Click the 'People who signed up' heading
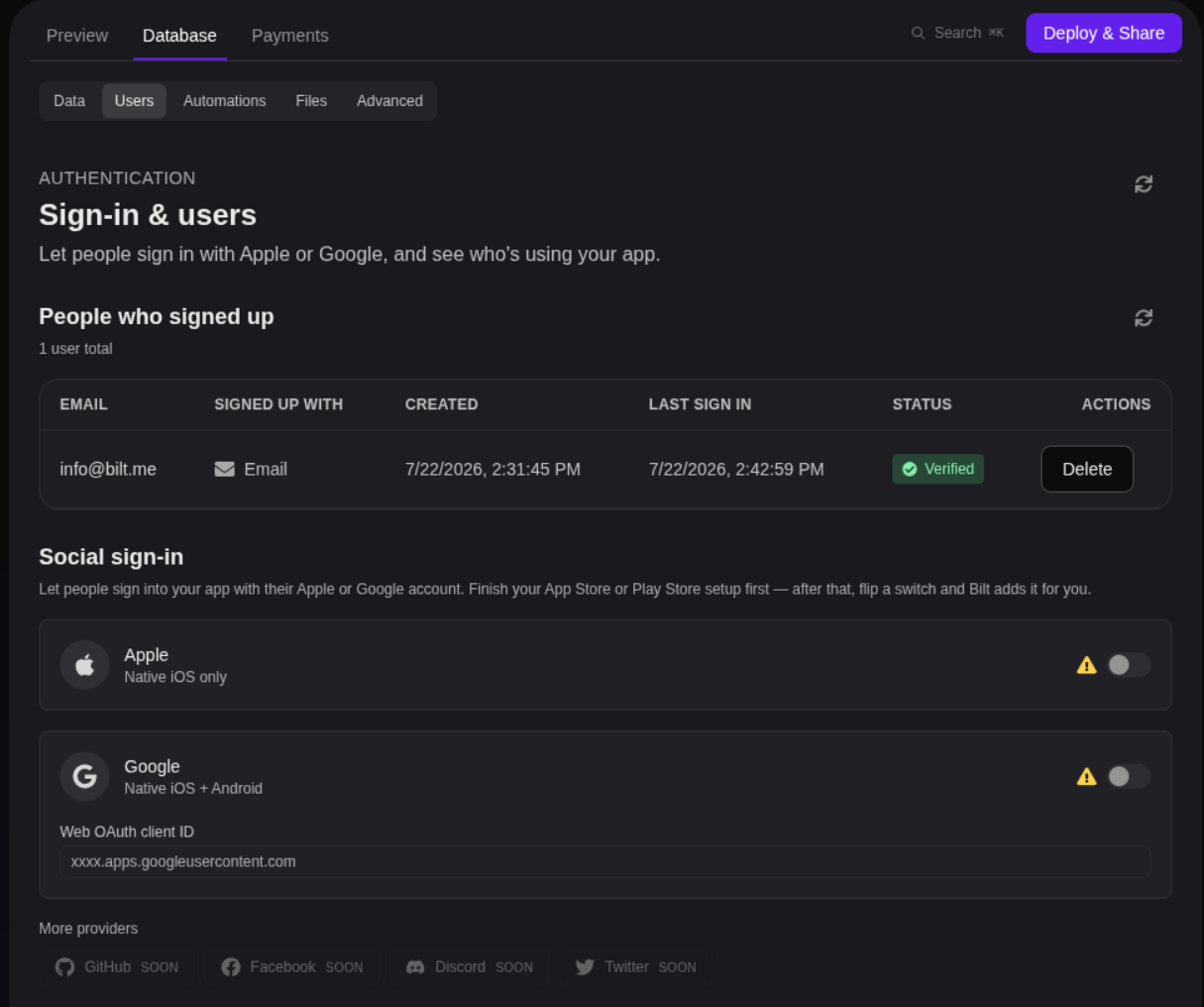Viewport: 1204px width, 1007px height. [157, 317]
